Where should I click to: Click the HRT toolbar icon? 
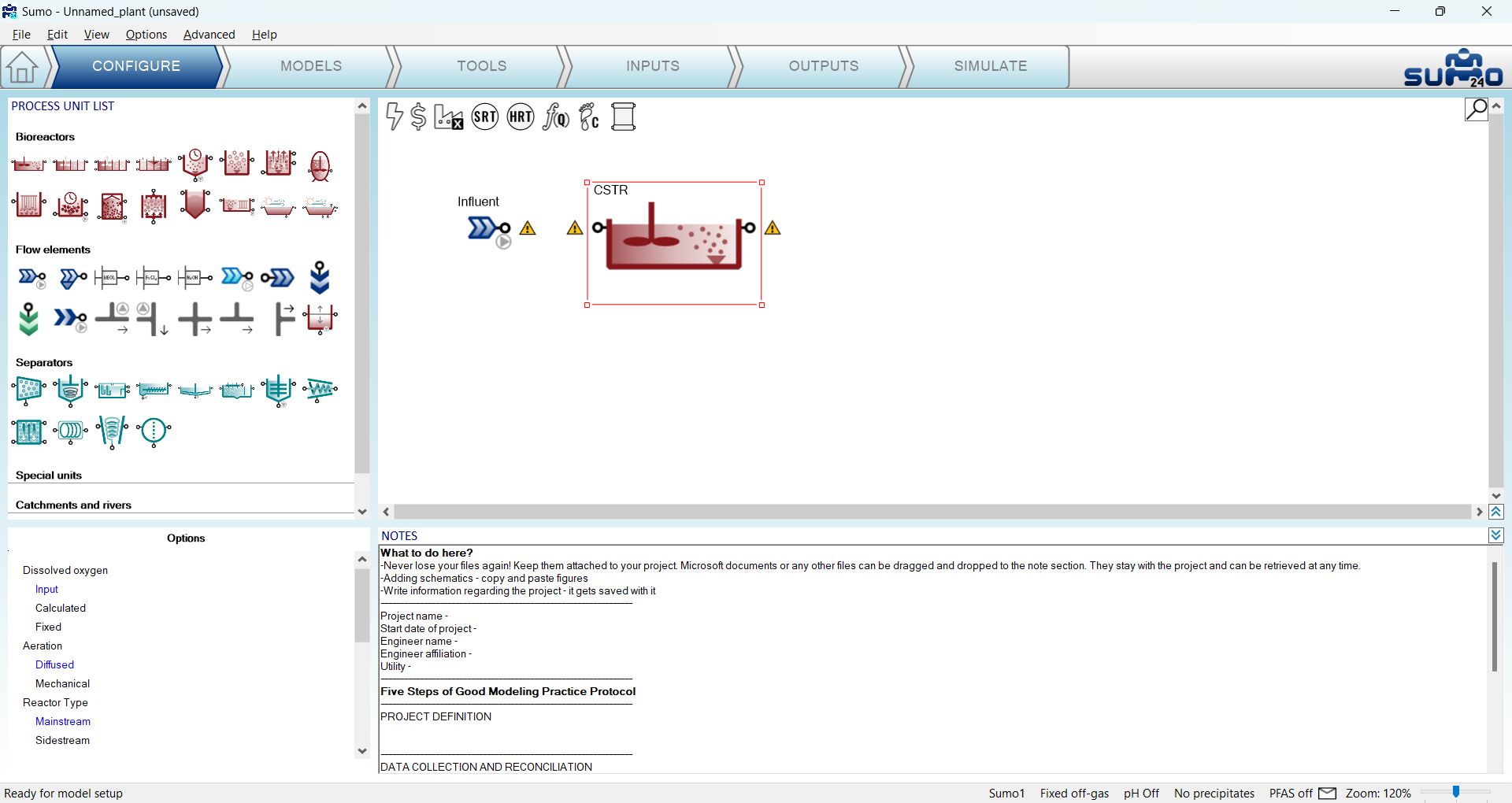click(x=521, y=117)
